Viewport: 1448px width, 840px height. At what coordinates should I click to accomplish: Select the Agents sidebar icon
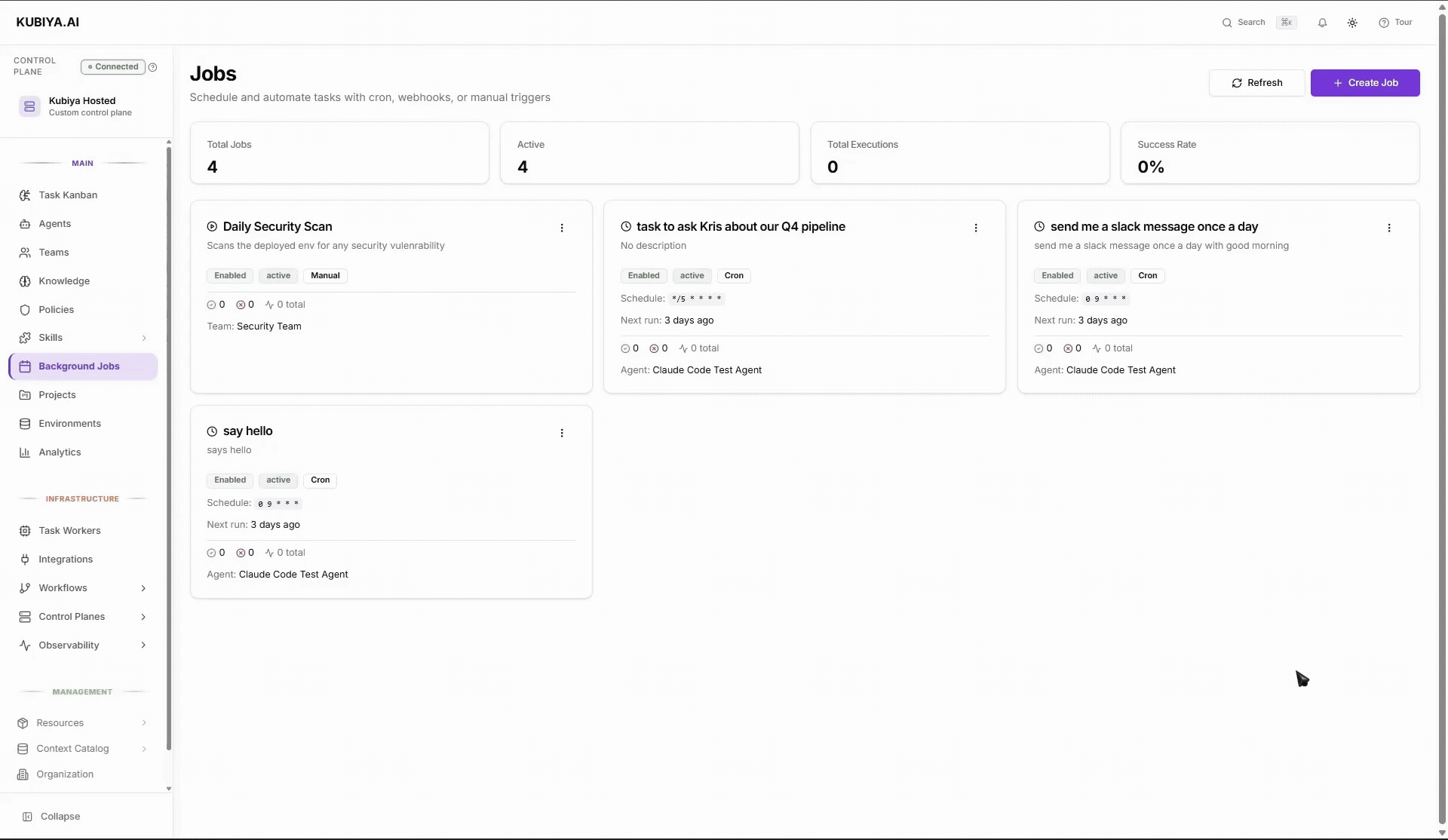(x=54, y=223)
